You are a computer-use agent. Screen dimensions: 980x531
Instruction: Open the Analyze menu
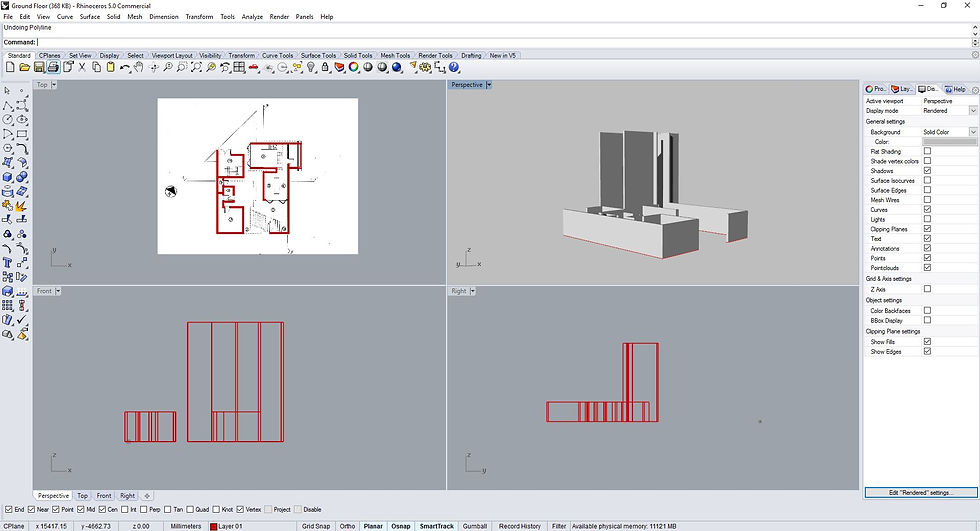pos(252,17)
